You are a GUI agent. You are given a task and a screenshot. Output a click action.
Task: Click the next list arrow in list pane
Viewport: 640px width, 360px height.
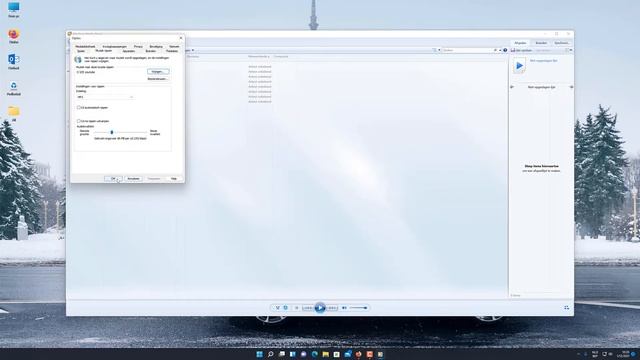[x=571, y=87]
